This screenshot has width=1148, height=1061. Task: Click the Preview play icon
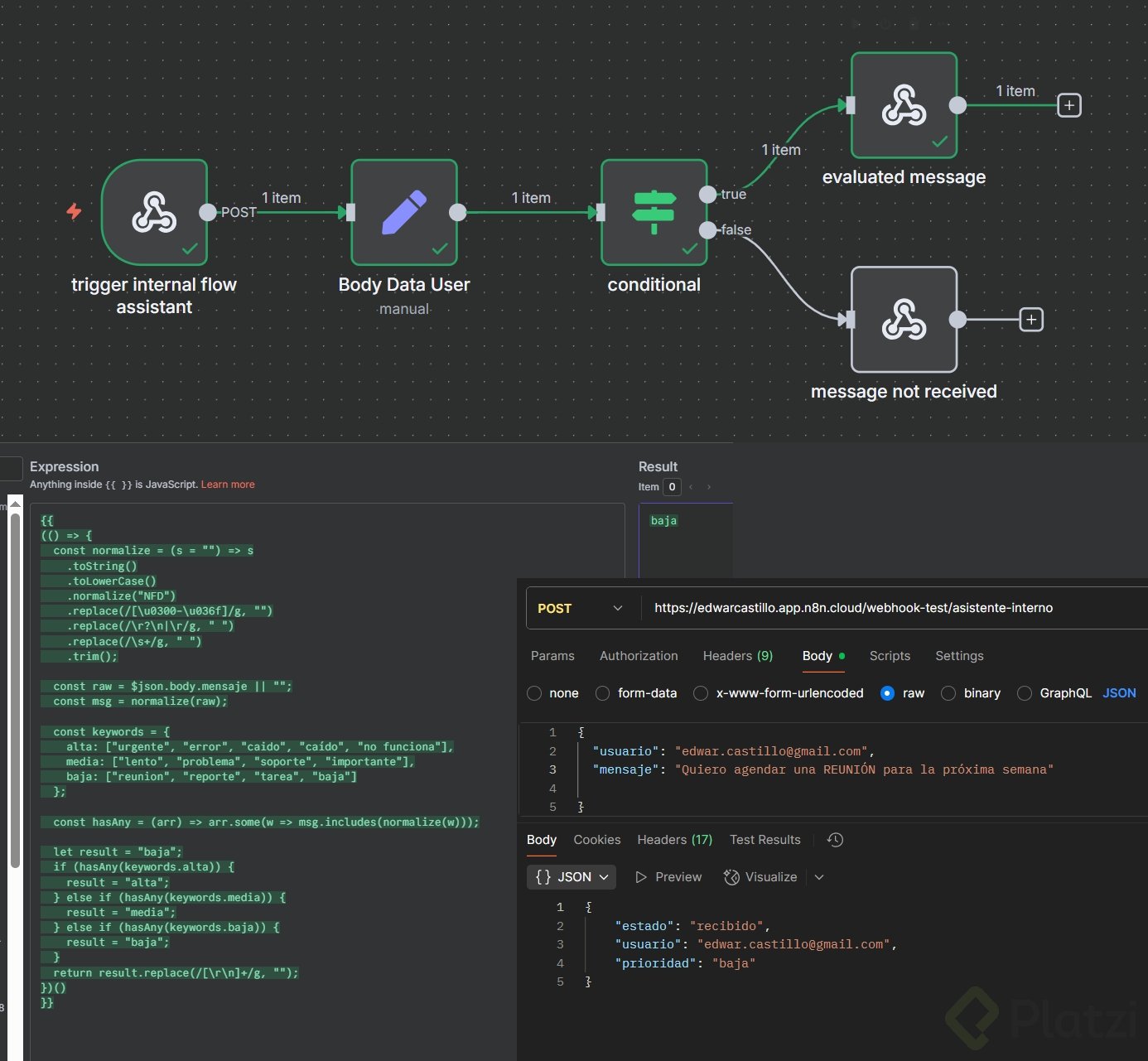[640, 877]
